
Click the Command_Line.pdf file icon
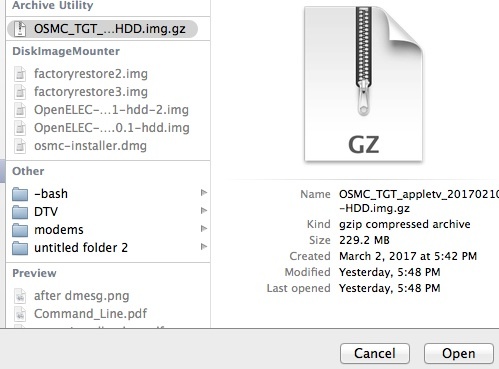click(20, 314)
